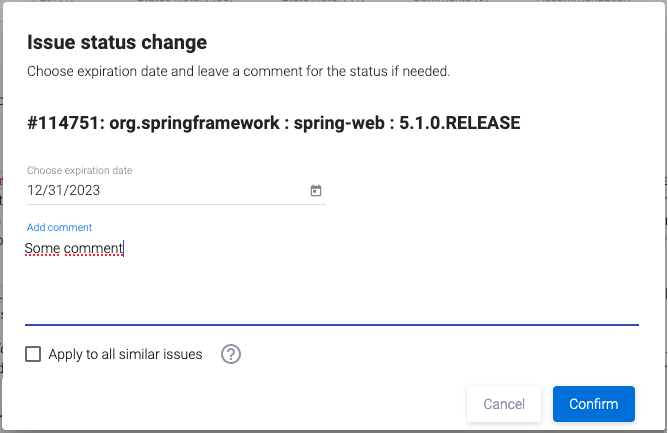
Task: Click the 'Choose expiration date and leave a comment' description
Action: pos(238,72)
